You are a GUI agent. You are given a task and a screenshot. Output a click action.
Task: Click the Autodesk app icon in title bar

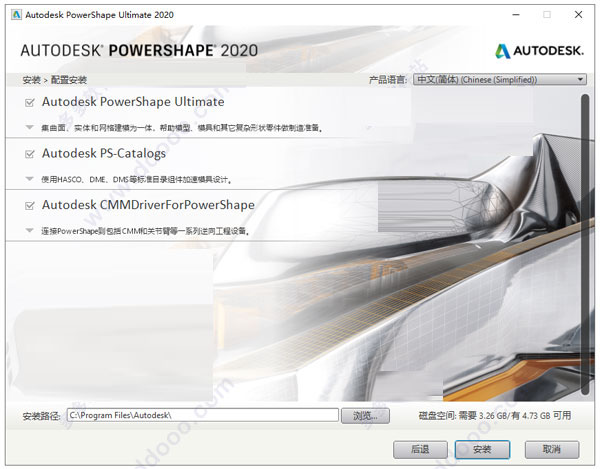click(x=16, y=15)
